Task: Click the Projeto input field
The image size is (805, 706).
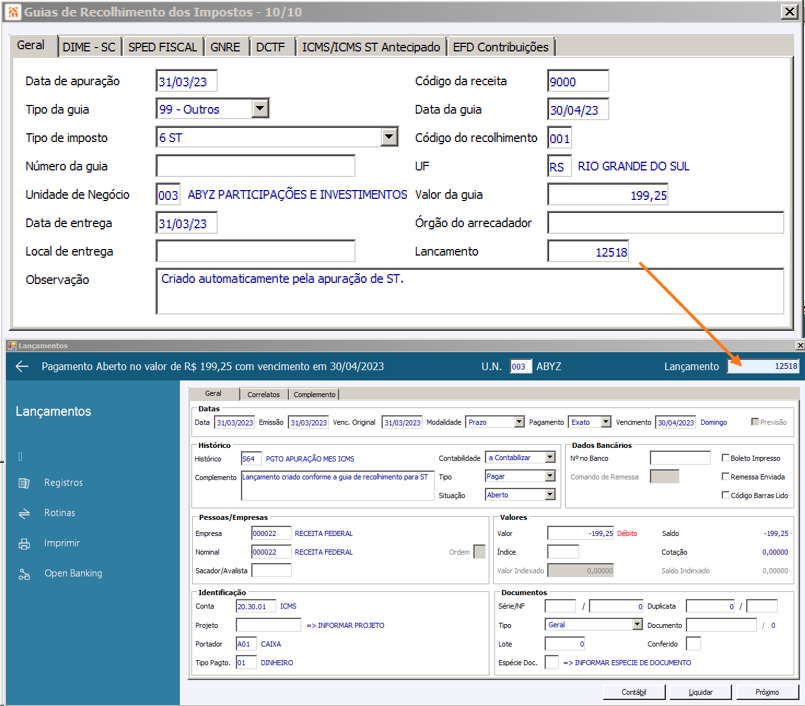Action: click(x=269, y=625)
